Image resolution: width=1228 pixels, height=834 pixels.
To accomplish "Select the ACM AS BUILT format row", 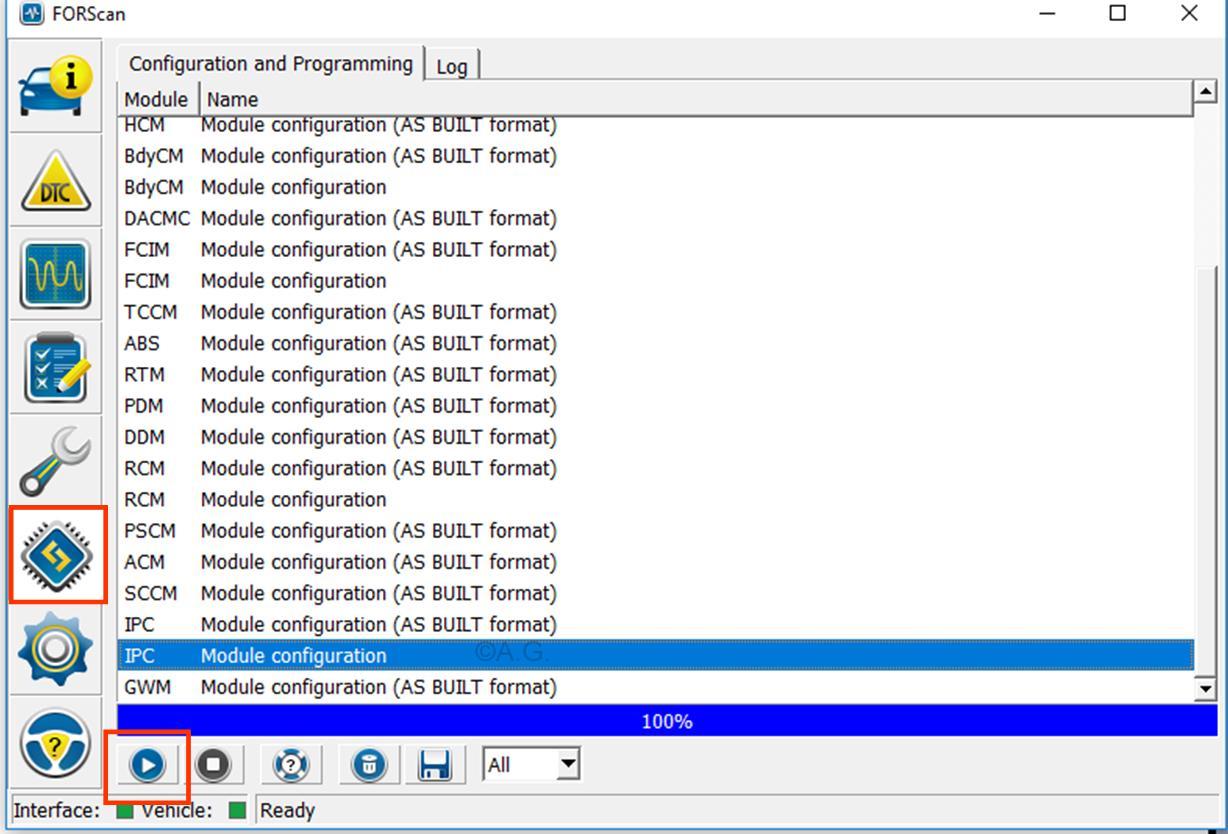I will click(656, 562).
